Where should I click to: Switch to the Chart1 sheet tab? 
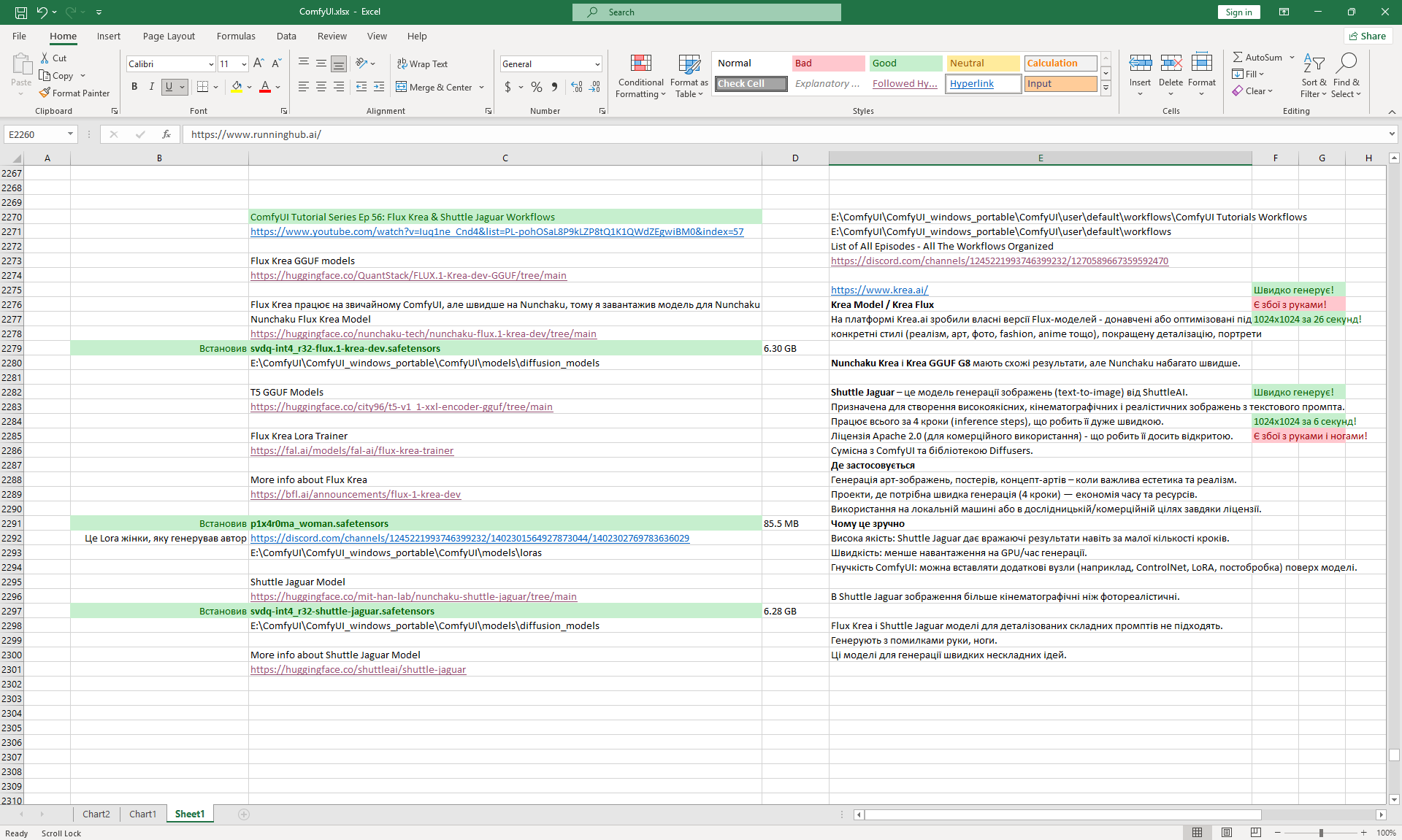[x=142, y=814]
